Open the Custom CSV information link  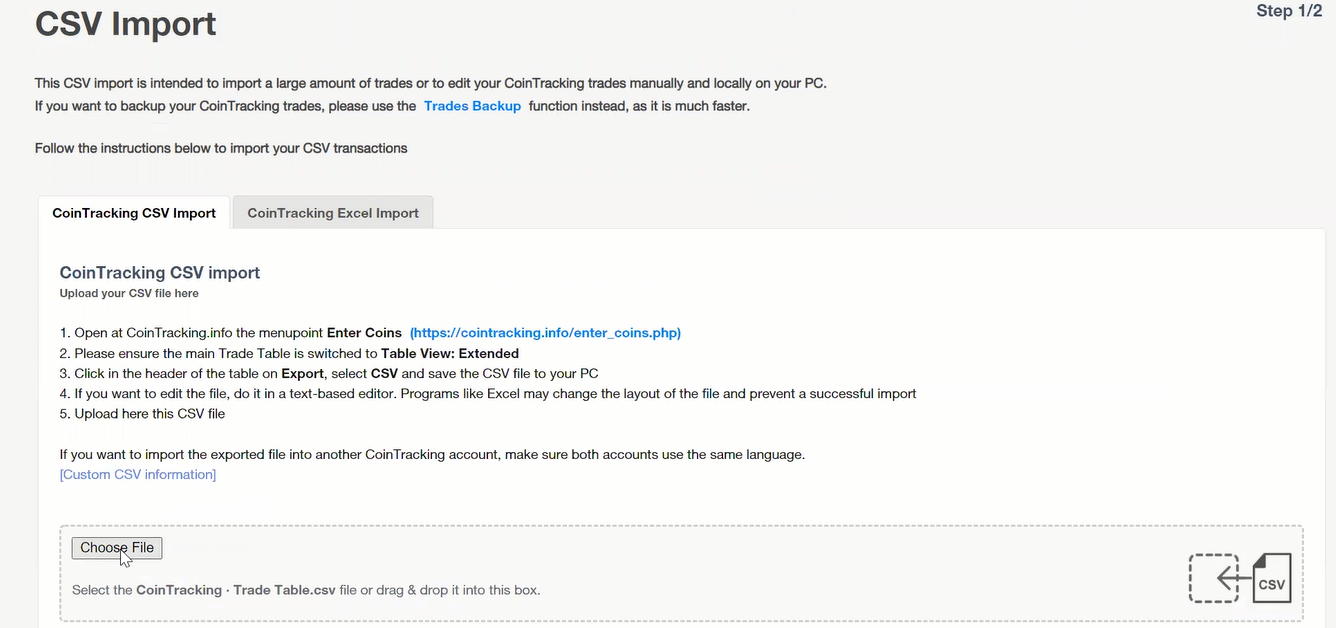(x=138, y=474)
